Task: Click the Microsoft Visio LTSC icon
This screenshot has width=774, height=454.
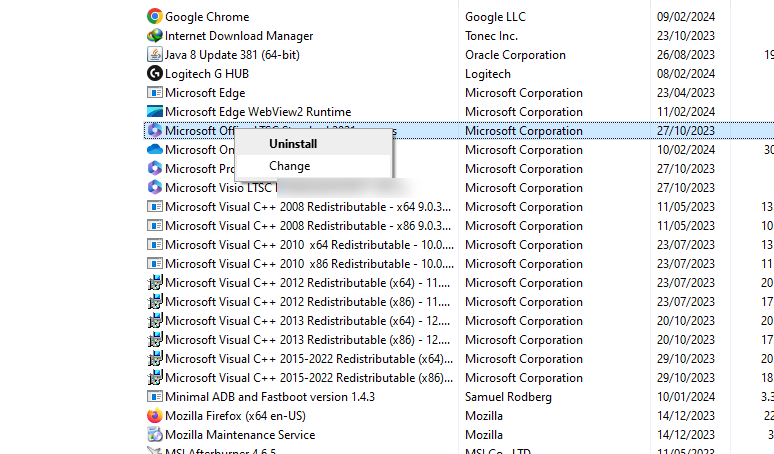Action: [x=155, y=188]
